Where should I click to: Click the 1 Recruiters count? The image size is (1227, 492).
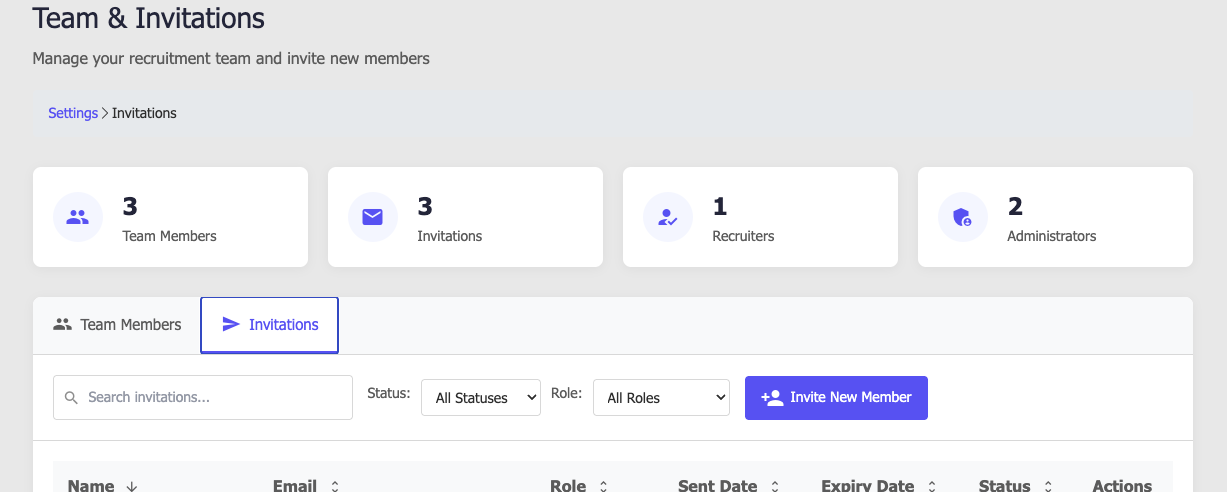pos(720,206)
